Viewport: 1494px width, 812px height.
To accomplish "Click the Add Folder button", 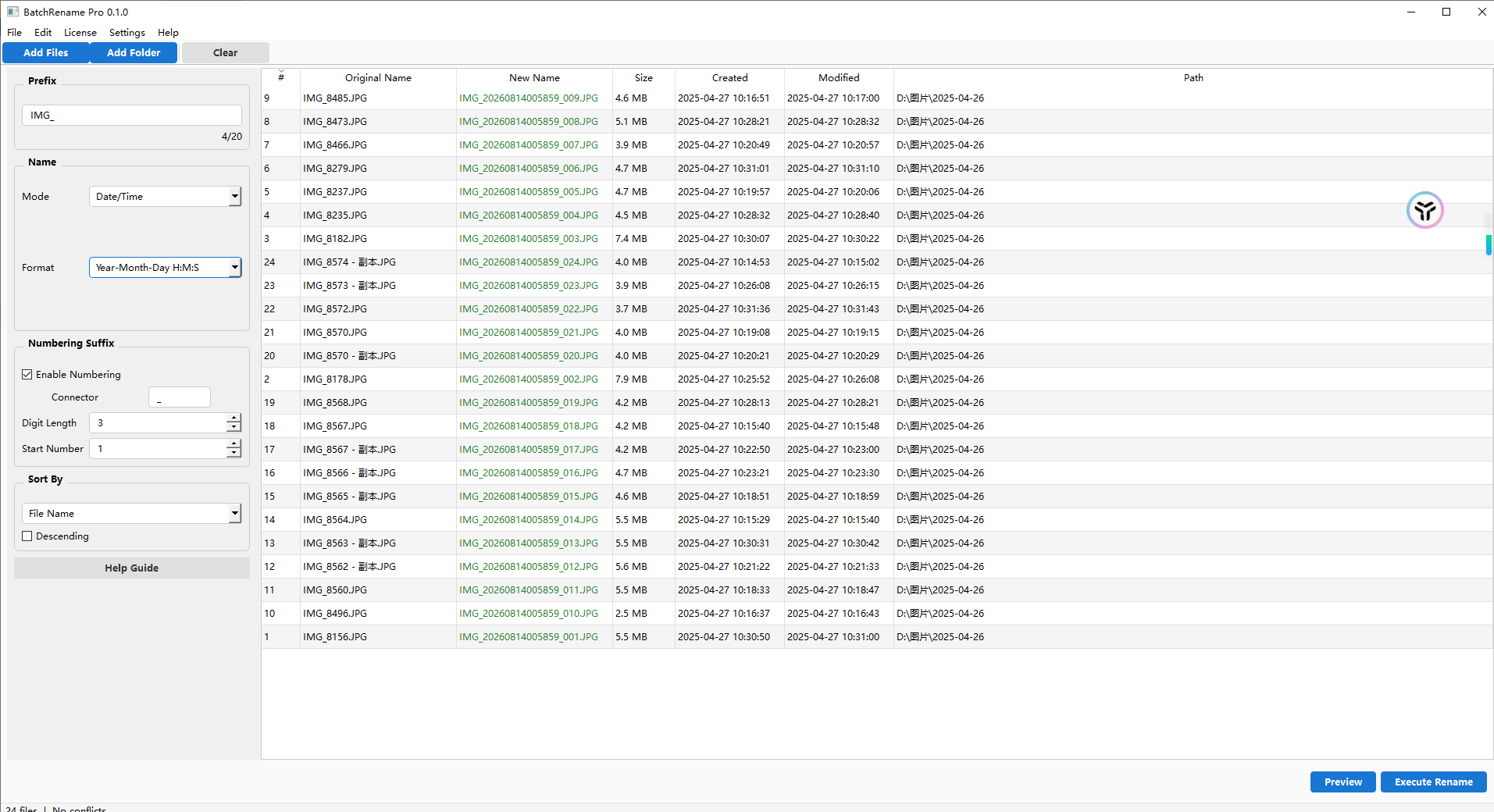I will 134,53.
